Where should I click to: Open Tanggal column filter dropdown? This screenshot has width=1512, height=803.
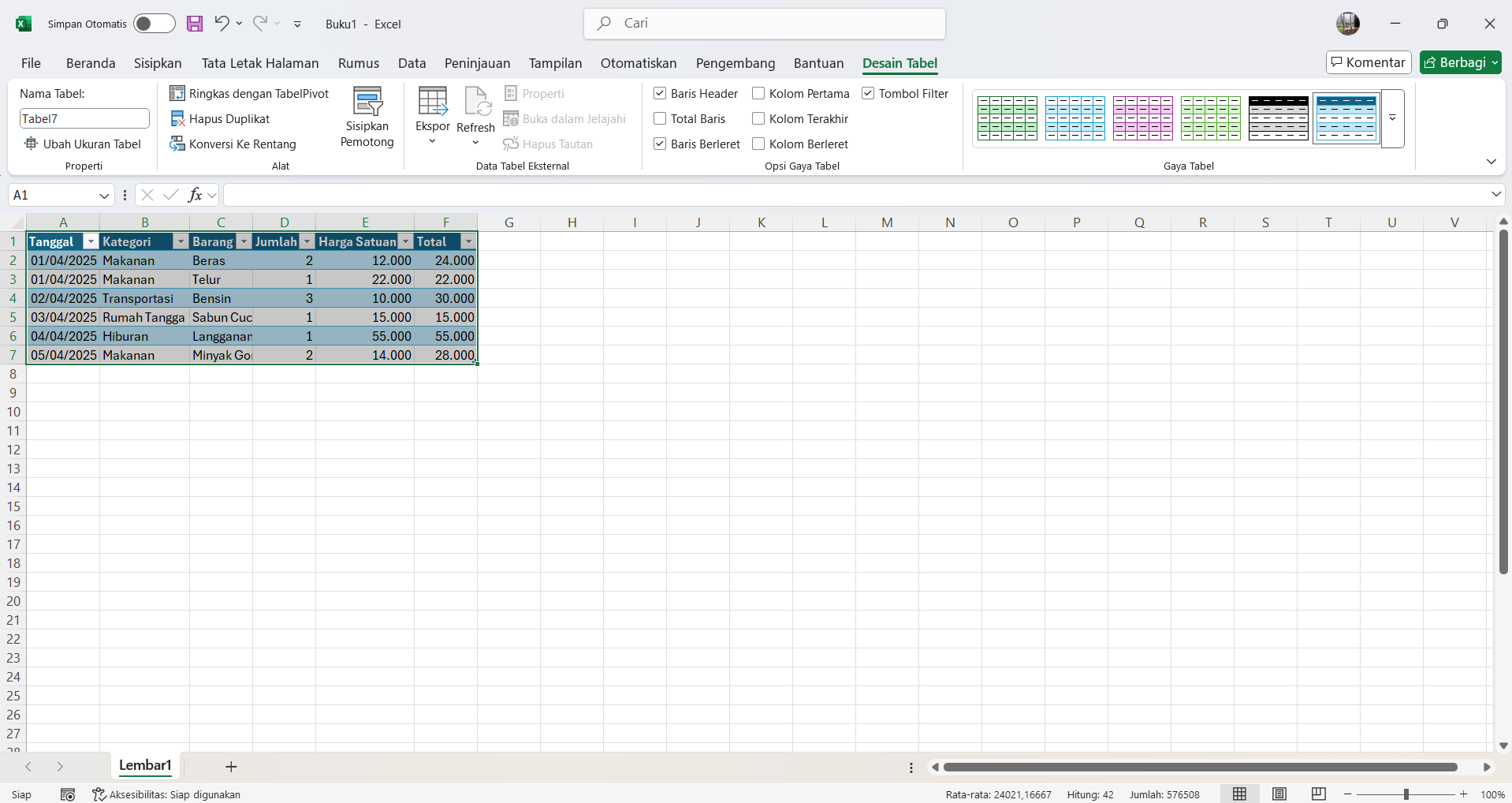point(91,241)
